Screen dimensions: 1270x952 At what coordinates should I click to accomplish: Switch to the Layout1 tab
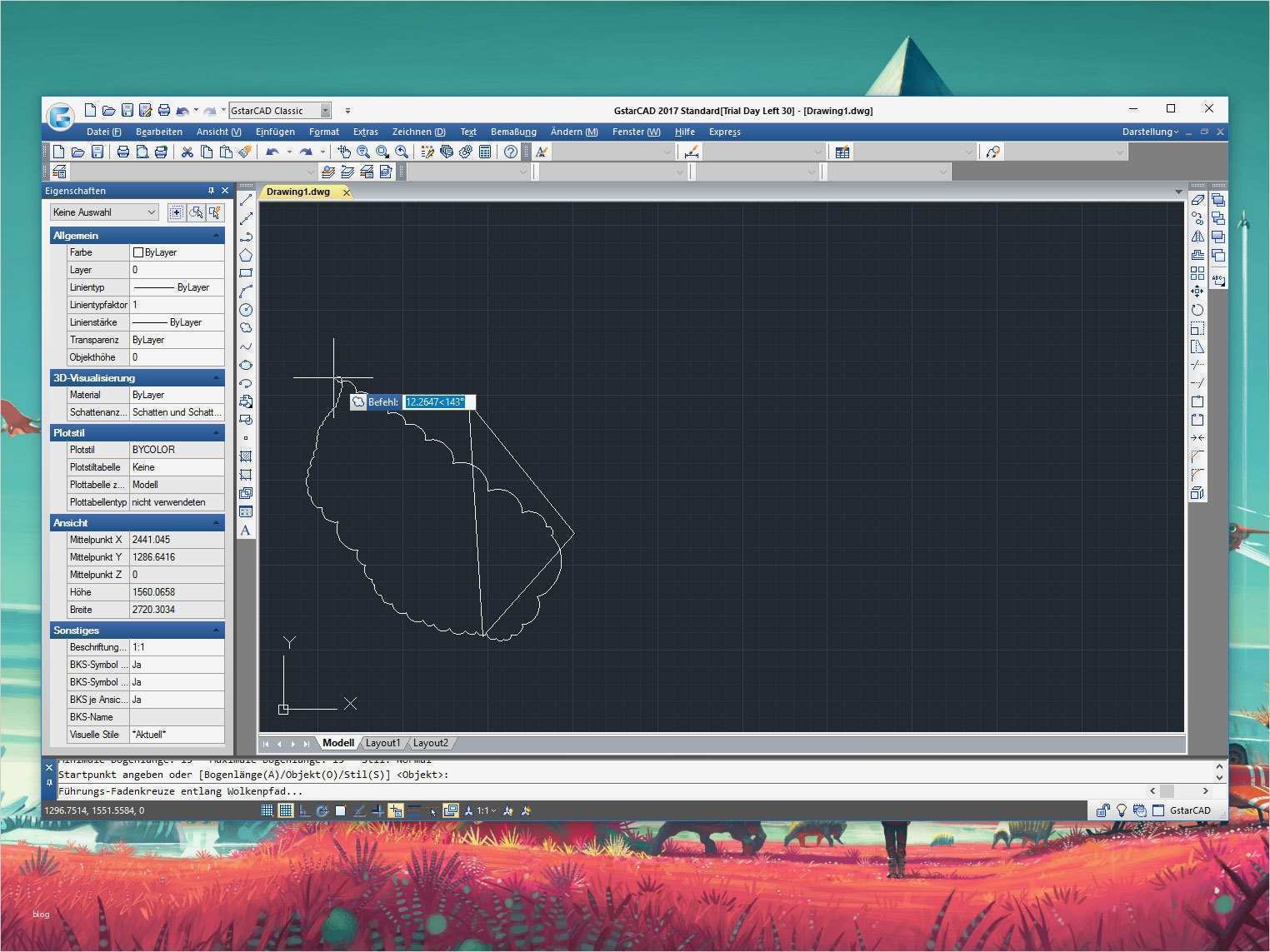pos(383,743)
